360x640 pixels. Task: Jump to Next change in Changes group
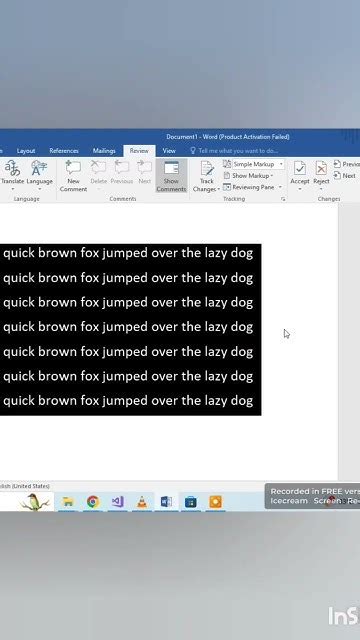pos(345,176)
